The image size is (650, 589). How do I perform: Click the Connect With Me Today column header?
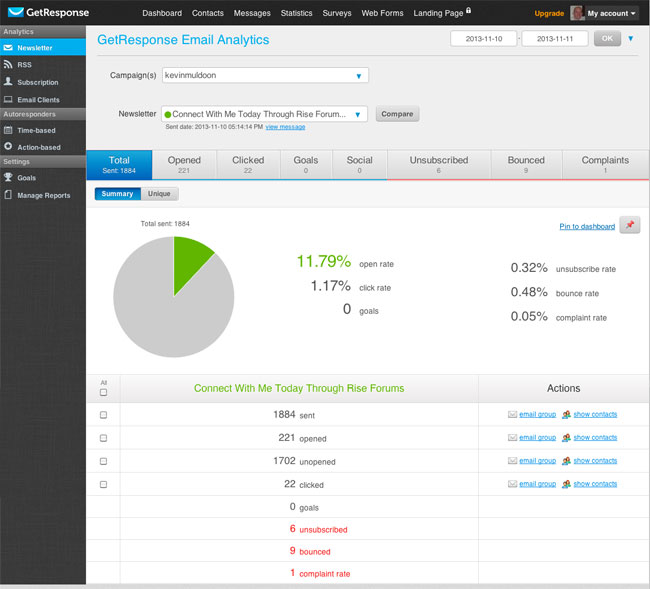[x=299, y=388]
